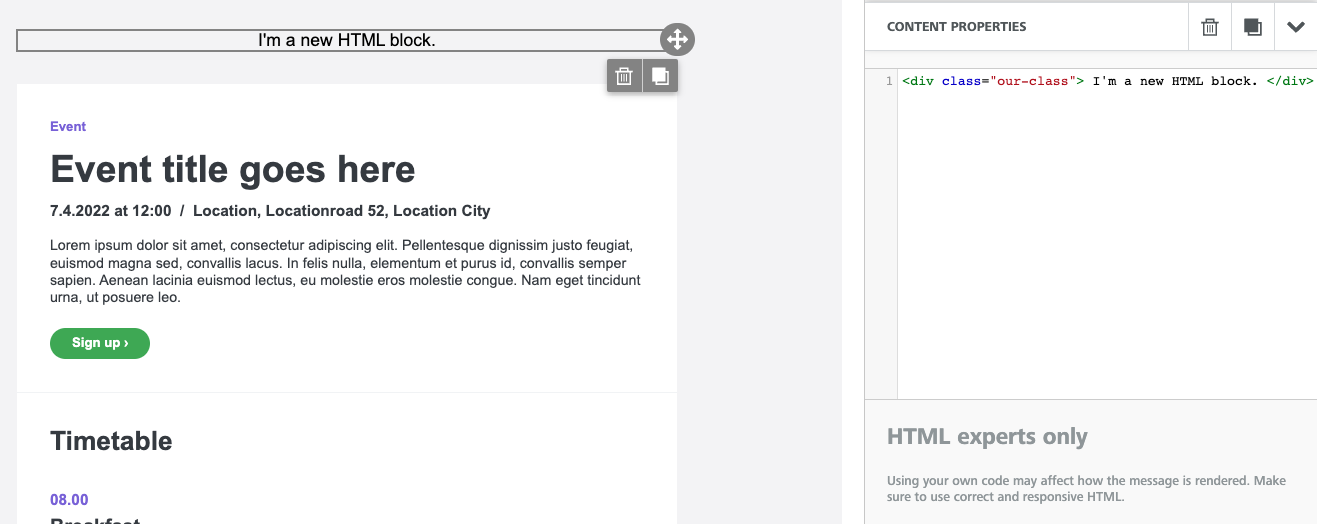This screenshot has height=524, width=1317.
Task: Click duplicate icon in Content Properties header
Action: (1252, 27)
